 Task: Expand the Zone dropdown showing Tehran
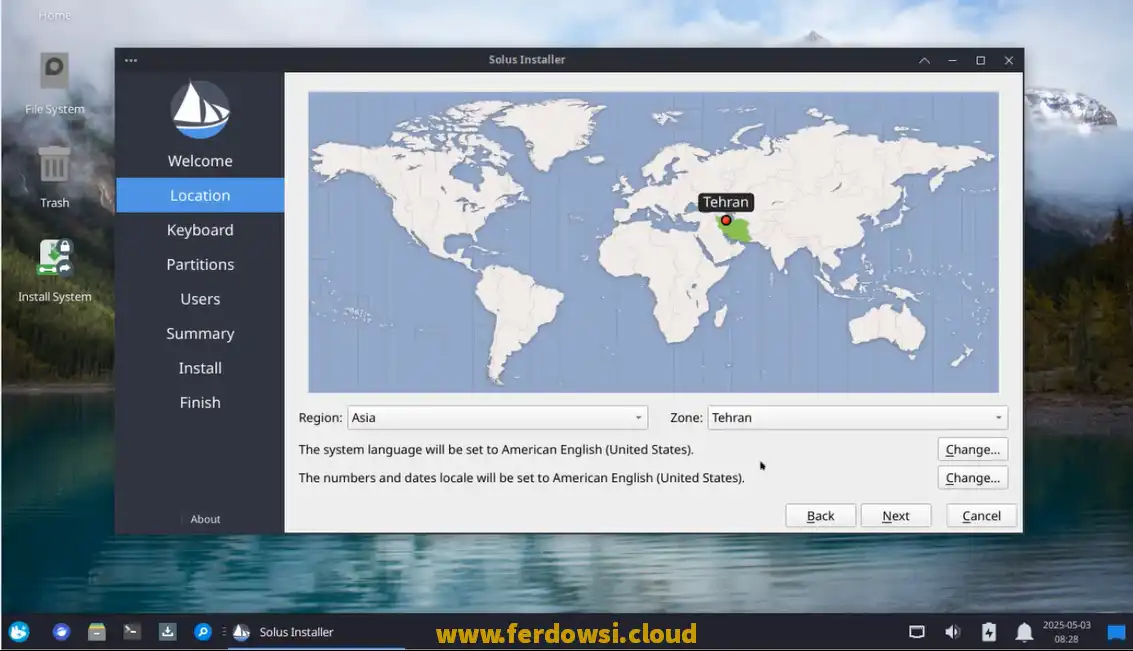click(x=857, y=418)
